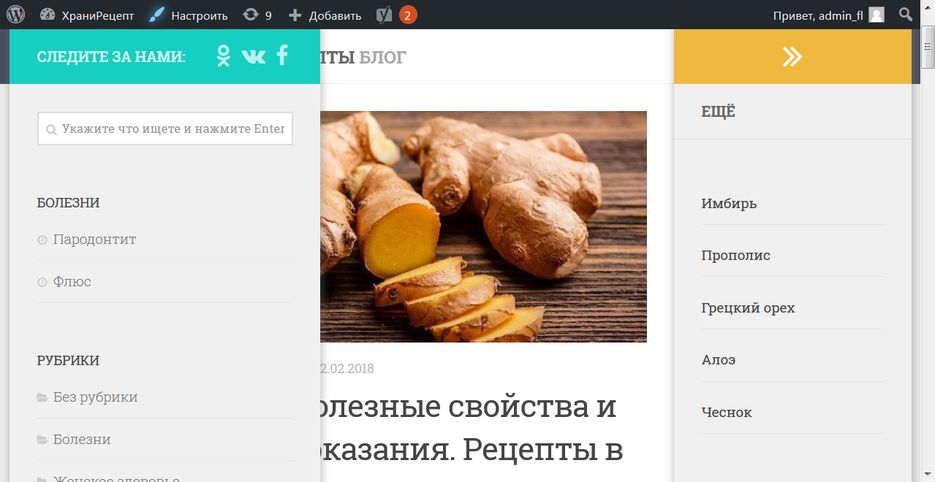
Task: Open the Без рубрики category
Action: (x=95, y=397)
